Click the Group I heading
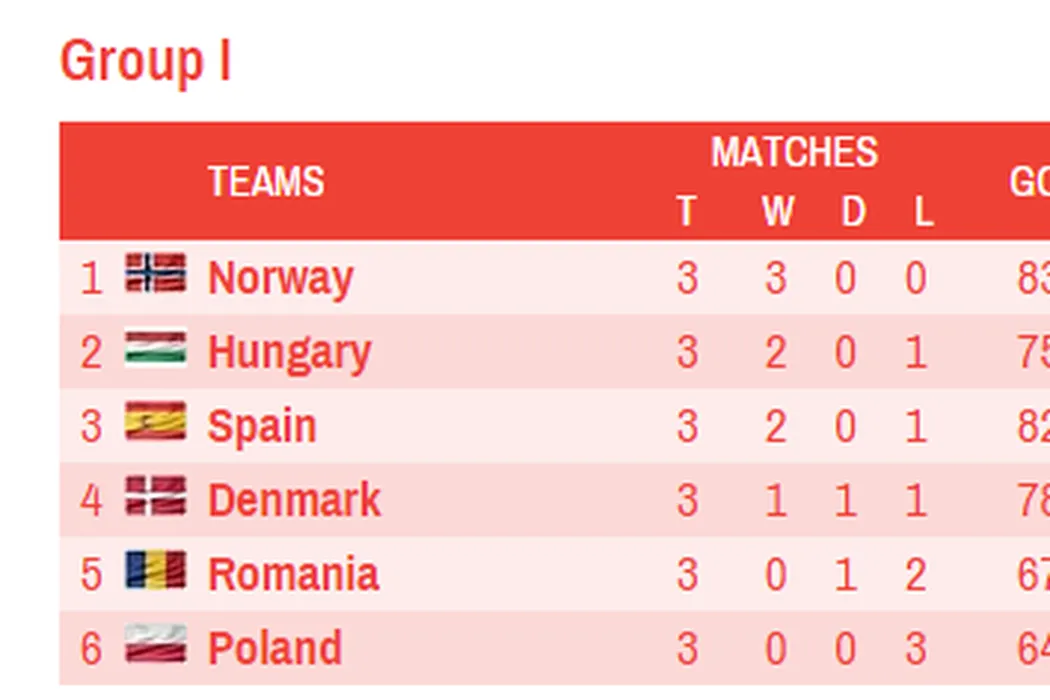 (146, 61)
